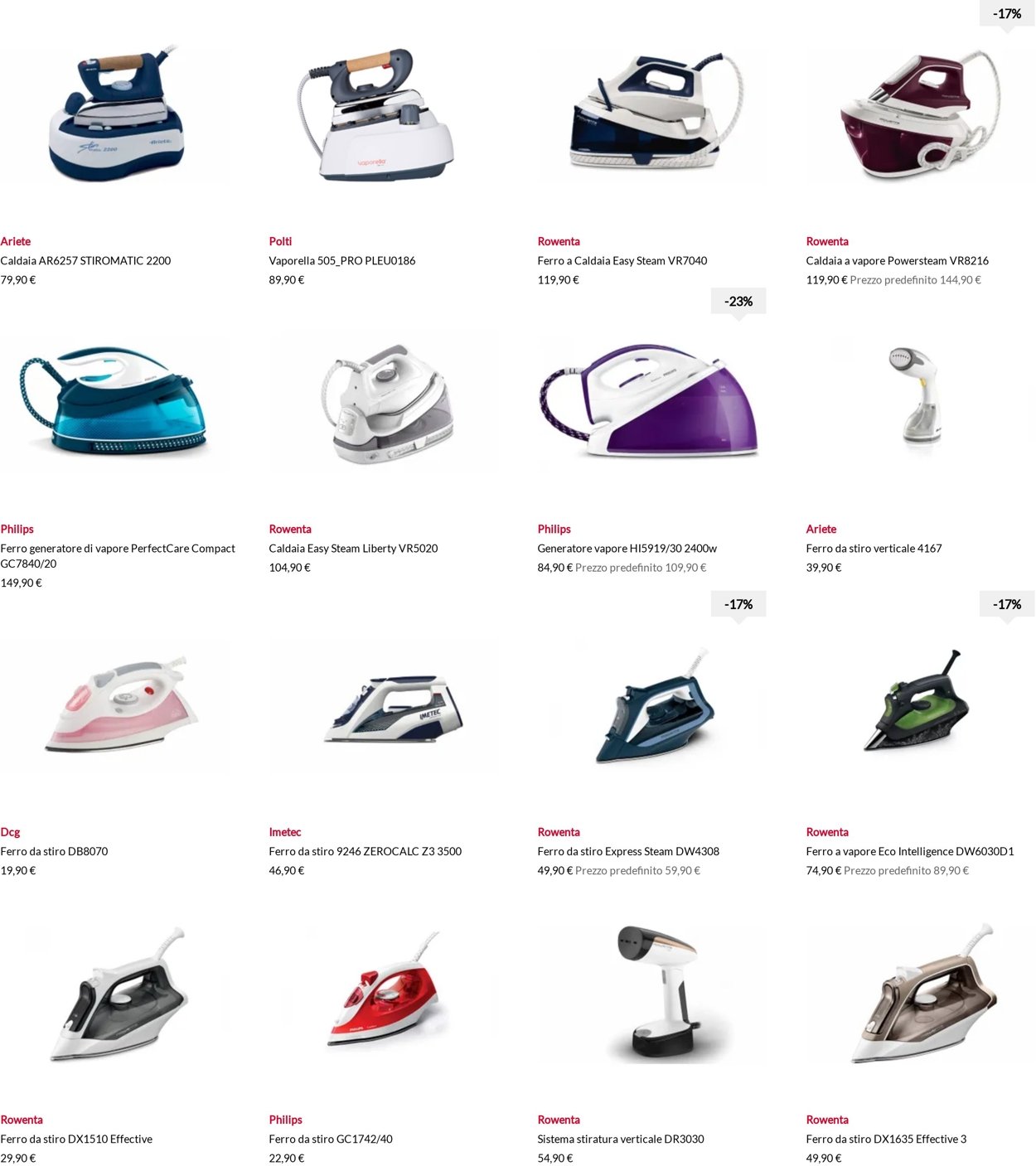Screen dimensions: 1036x1166
Task: Select the Ariete vertical steamer 4167 image
Action: (x=920, y=403)
